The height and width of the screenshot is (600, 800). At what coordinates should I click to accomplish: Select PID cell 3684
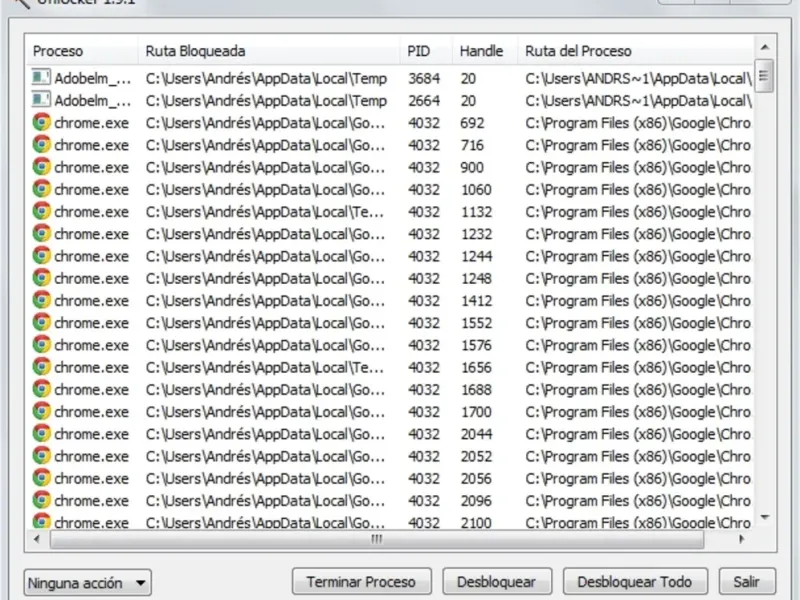point(423,79)
